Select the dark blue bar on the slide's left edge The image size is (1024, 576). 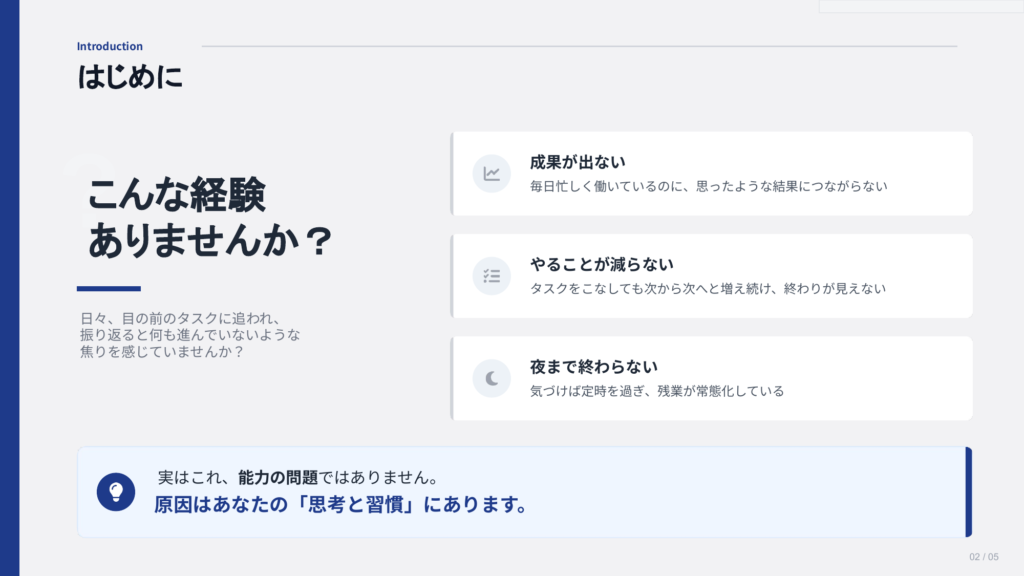(9, 288)
